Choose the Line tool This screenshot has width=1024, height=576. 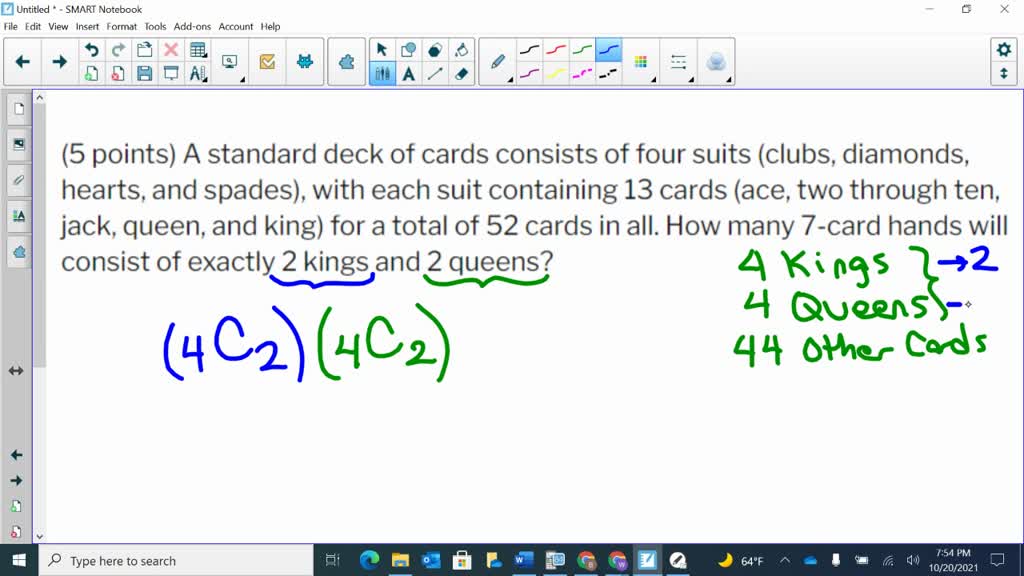point(435,74)
